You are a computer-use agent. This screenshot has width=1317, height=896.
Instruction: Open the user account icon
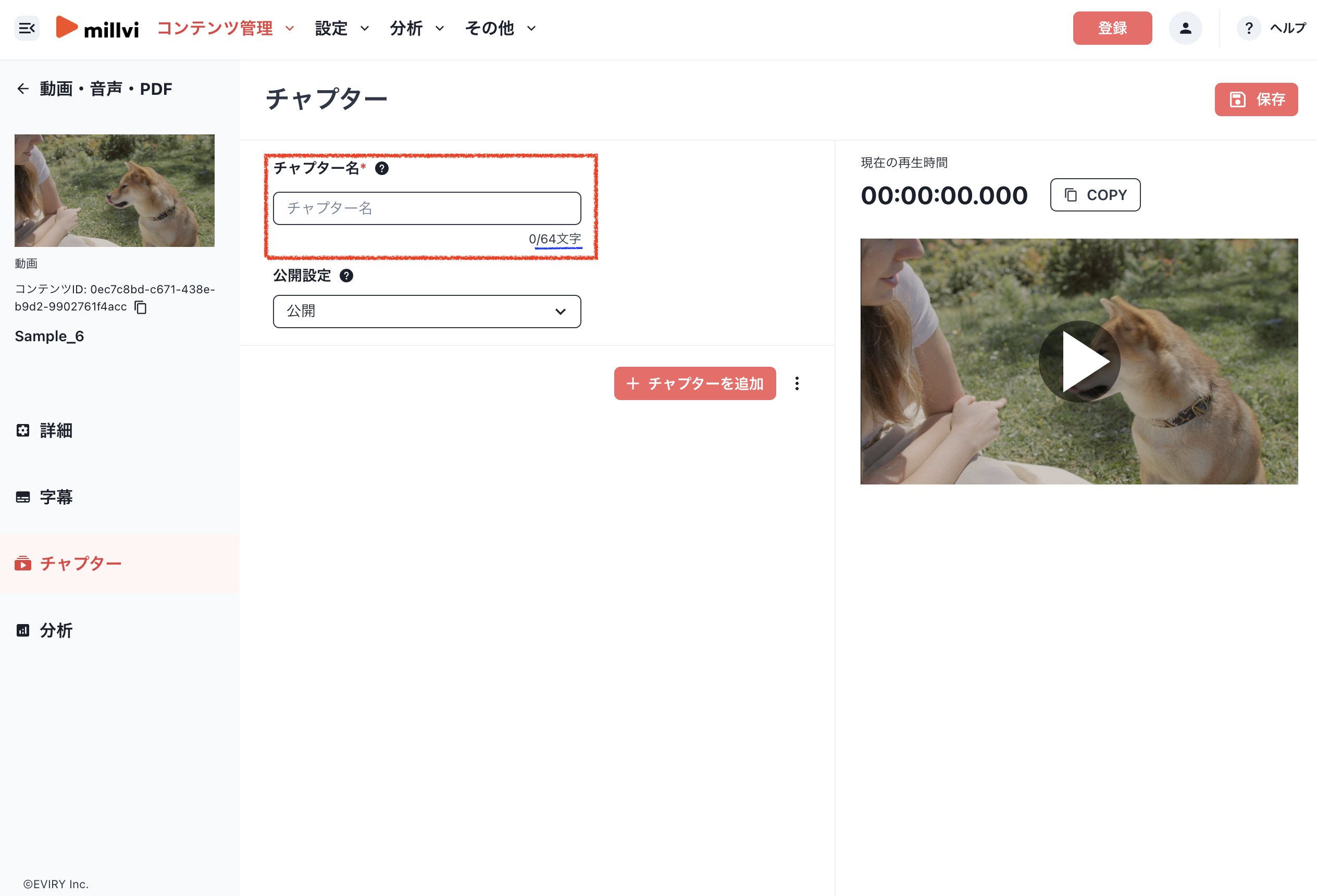[1185, 28]
